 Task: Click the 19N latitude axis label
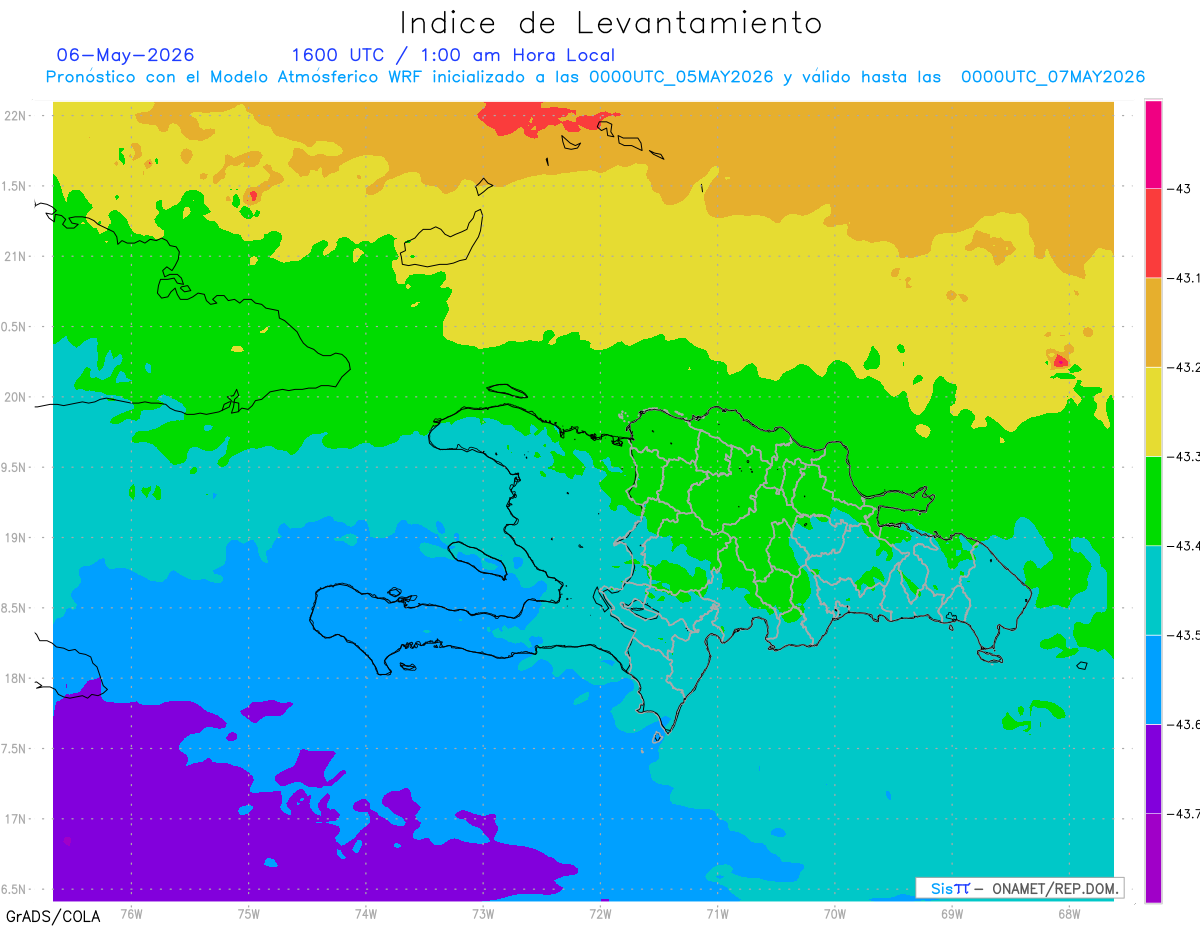click(x=18, y=537)
